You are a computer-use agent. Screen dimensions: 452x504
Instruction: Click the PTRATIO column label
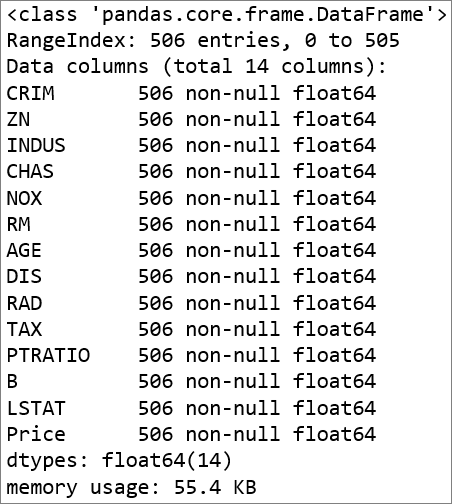click(x=48, y=355)
